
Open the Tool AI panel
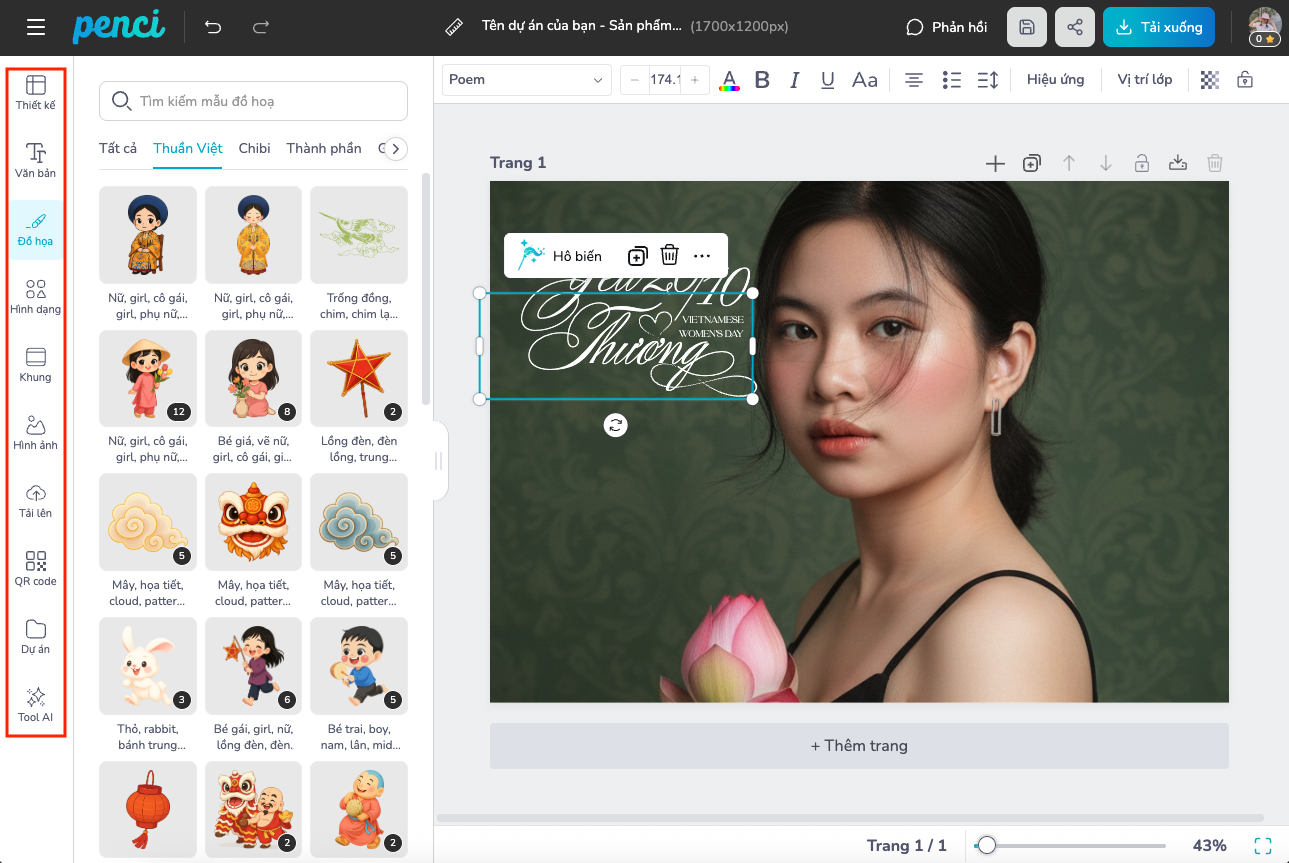pos(36,703)
